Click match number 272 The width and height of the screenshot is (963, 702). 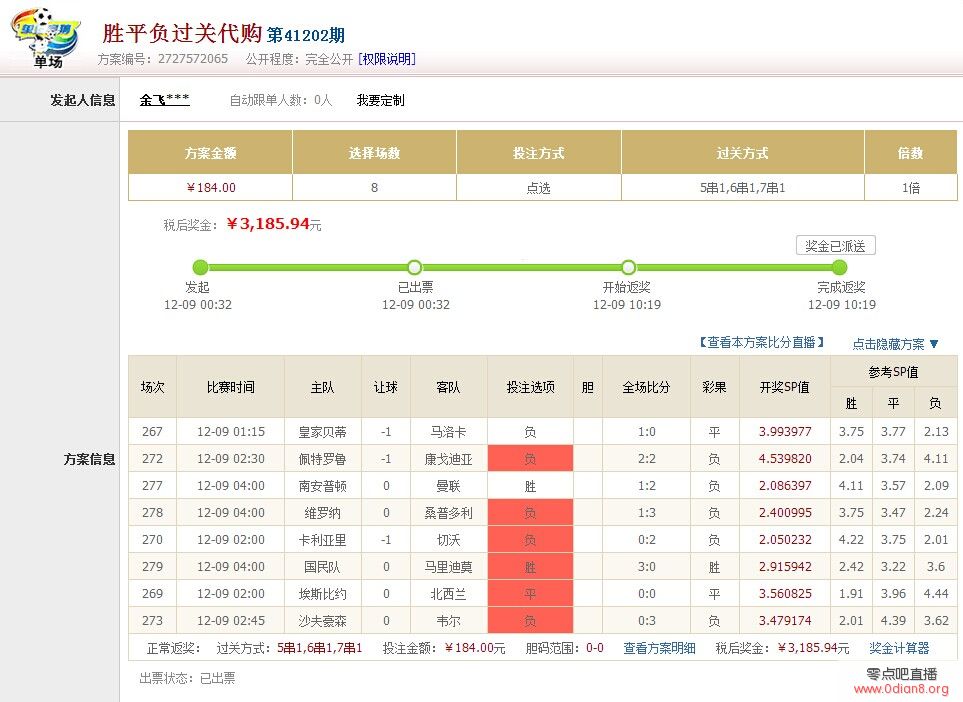[152, 459]
